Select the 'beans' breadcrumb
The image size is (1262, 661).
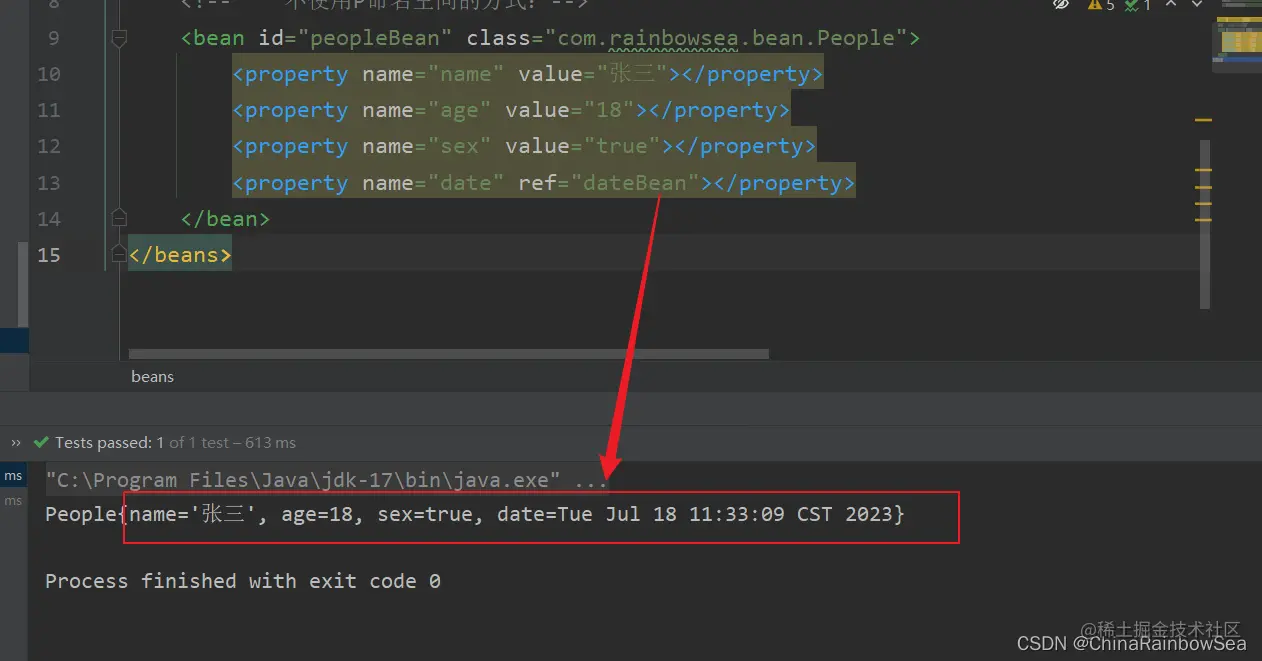click(152, 376)
